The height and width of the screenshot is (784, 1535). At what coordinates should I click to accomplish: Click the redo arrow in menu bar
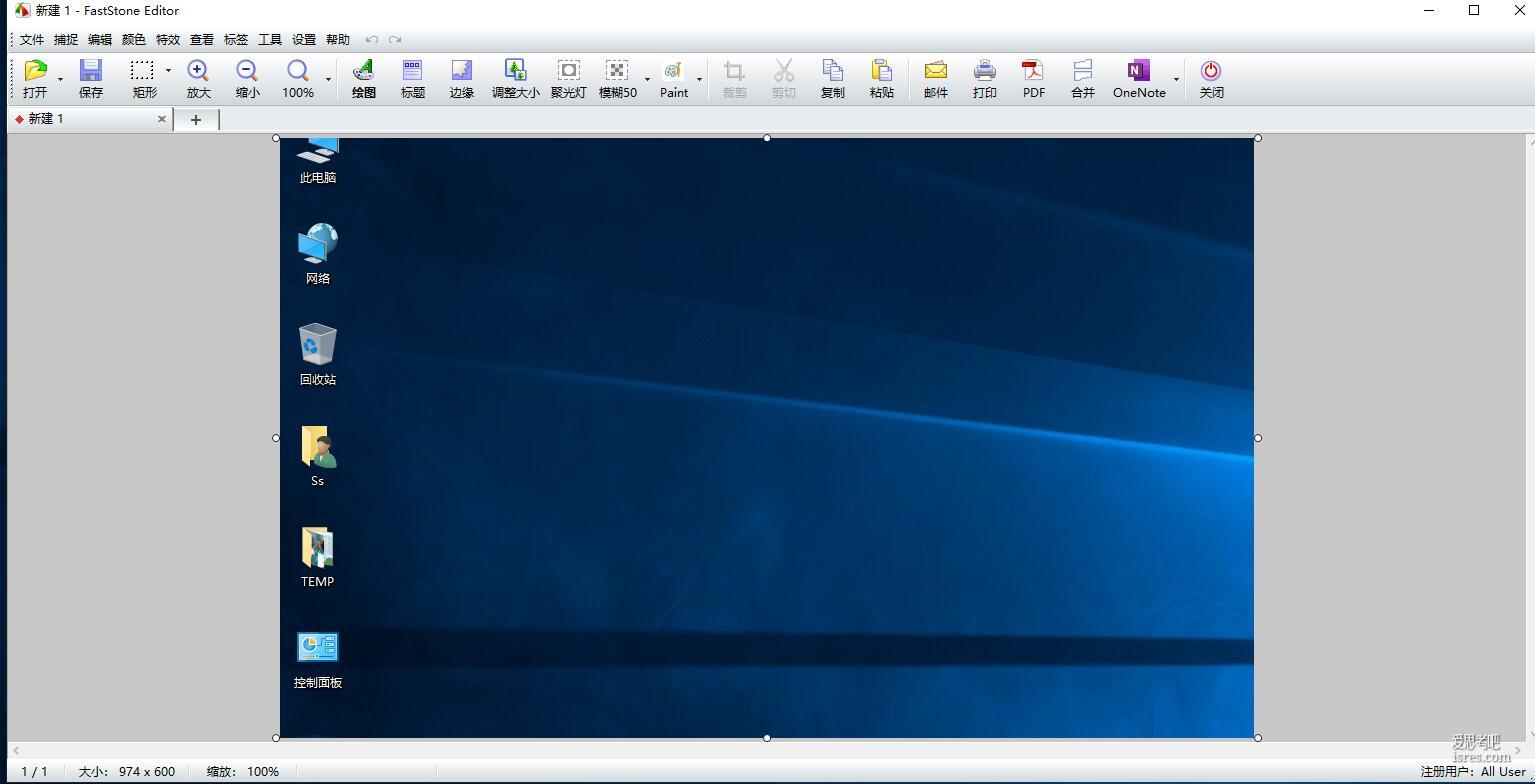point(395,40)
